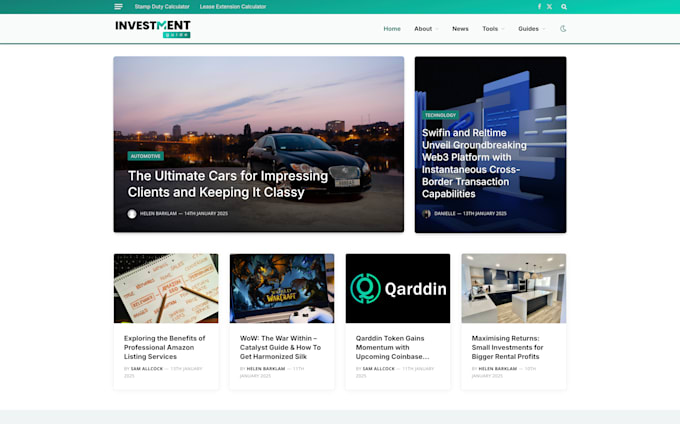680x424 pixels.
Task: Open the Lease Extension Calculator link
Action: 233,7
